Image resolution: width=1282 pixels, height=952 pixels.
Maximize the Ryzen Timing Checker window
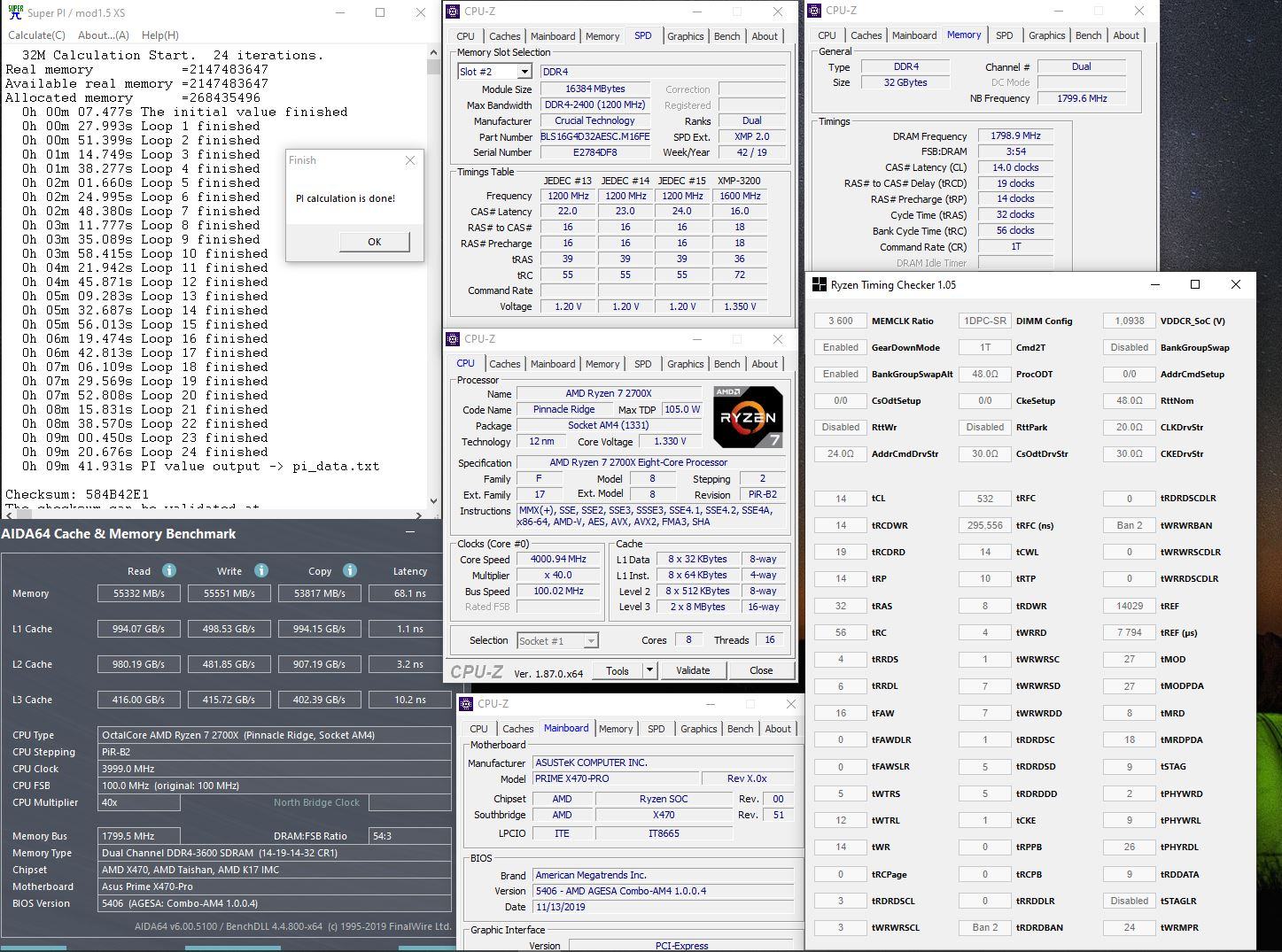pyautogui.click(x=1194, y=284)
